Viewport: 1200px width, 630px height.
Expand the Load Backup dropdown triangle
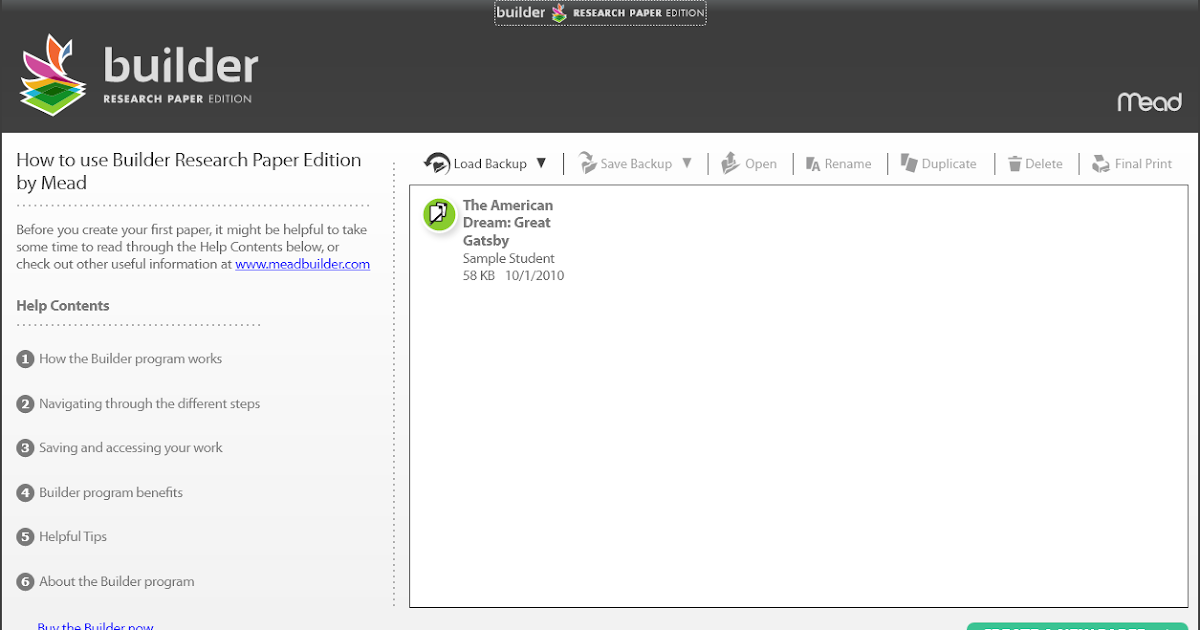click(541, 163)
